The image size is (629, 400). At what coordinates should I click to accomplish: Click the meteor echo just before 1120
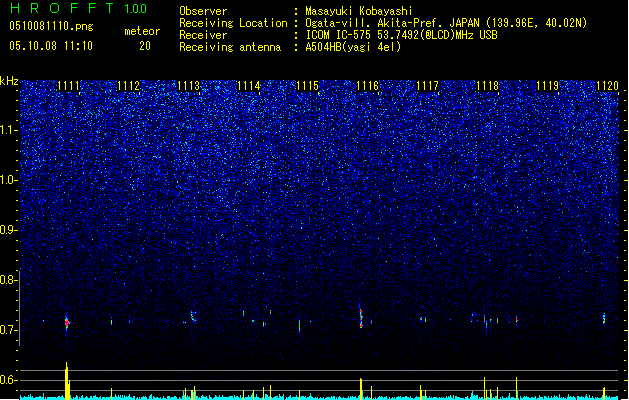pos(604,319)
